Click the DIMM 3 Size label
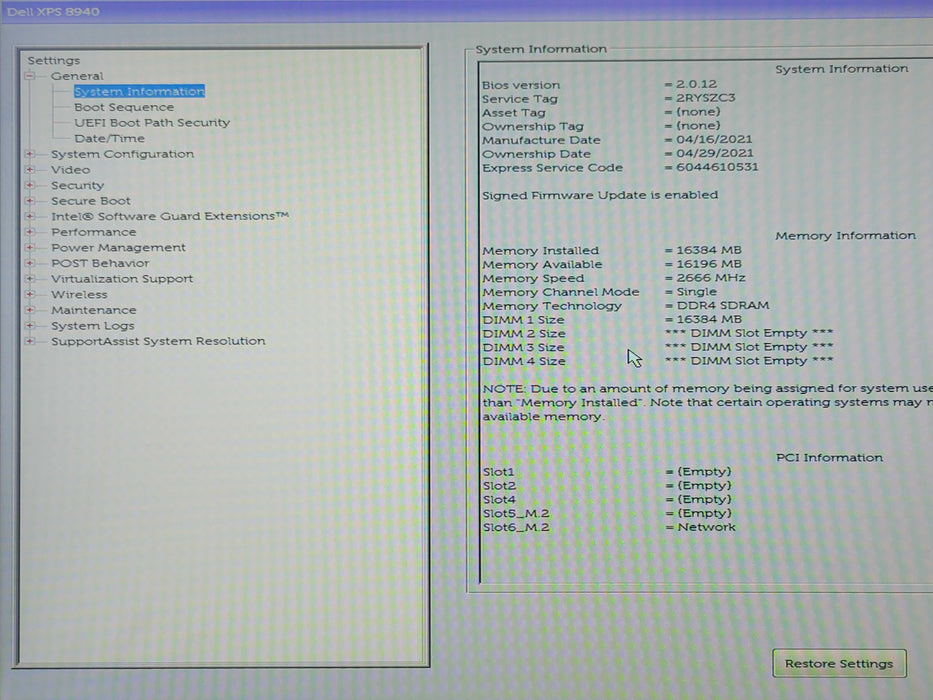Screen dimensions: 933x700 click(523, 347)
